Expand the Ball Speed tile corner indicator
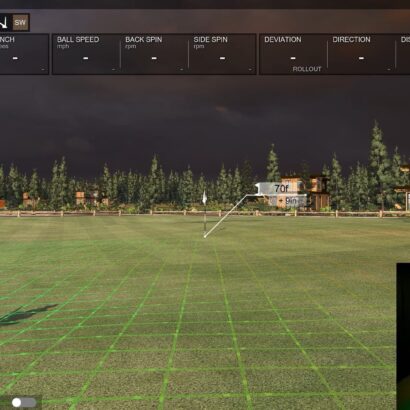The height and width of the screenshot is (410, 410). [x=114, y=70]
